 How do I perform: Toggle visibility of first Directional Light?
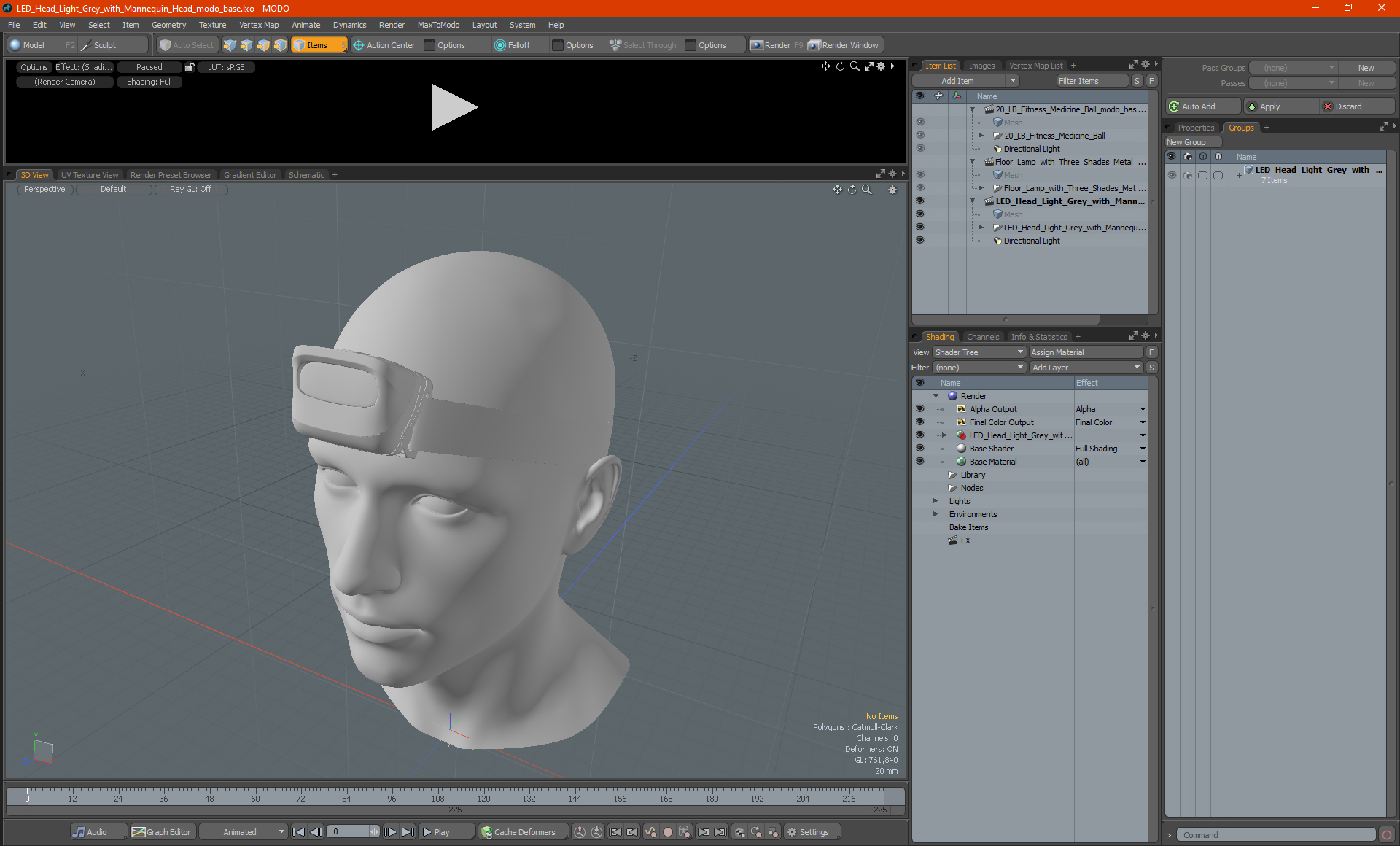tap(919, 148)
